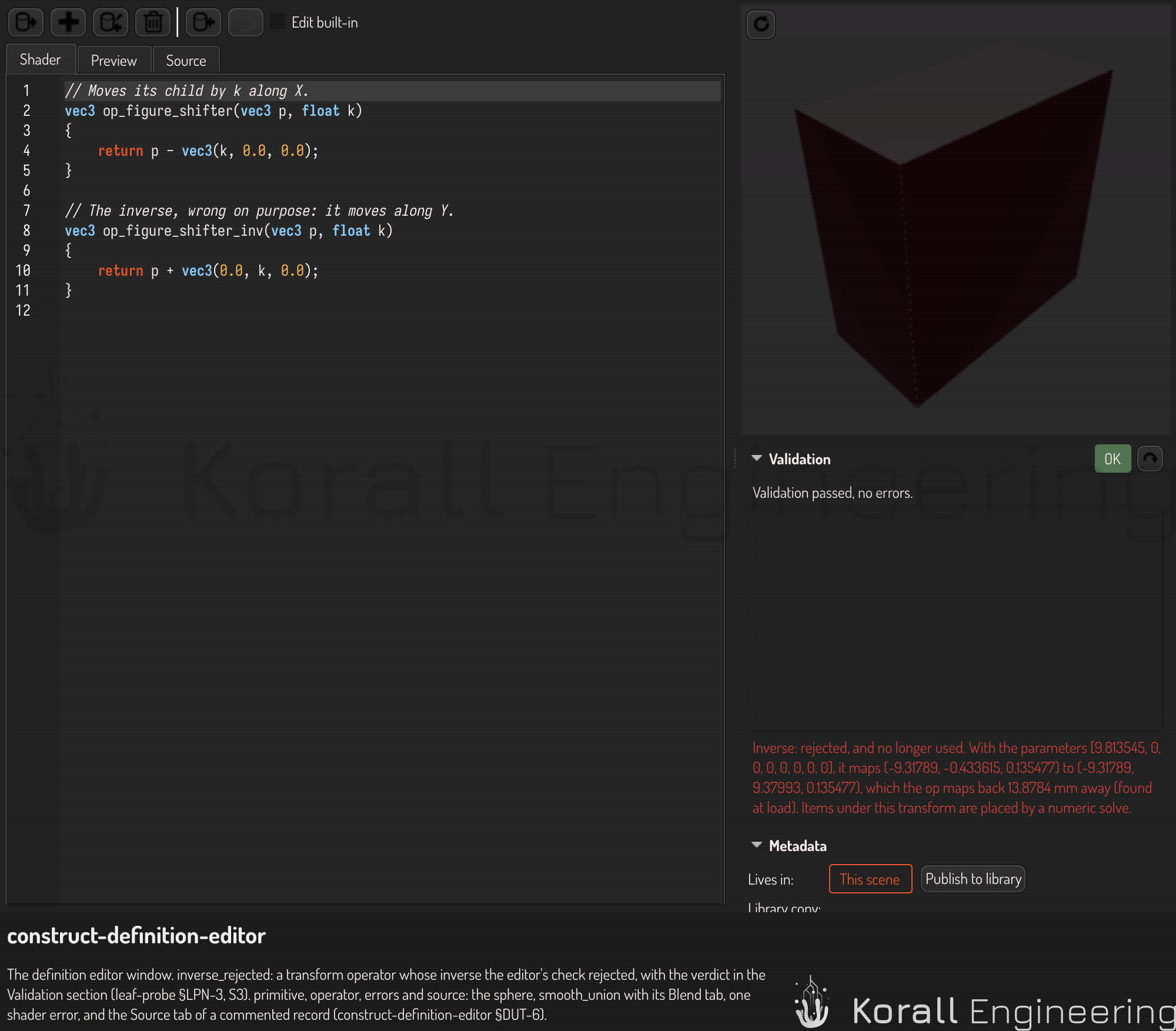The width and height of the screenshot is (1176, 1031).
Task: Enable the Edit built-in checkbox
Action: click(x=278, y=22)
